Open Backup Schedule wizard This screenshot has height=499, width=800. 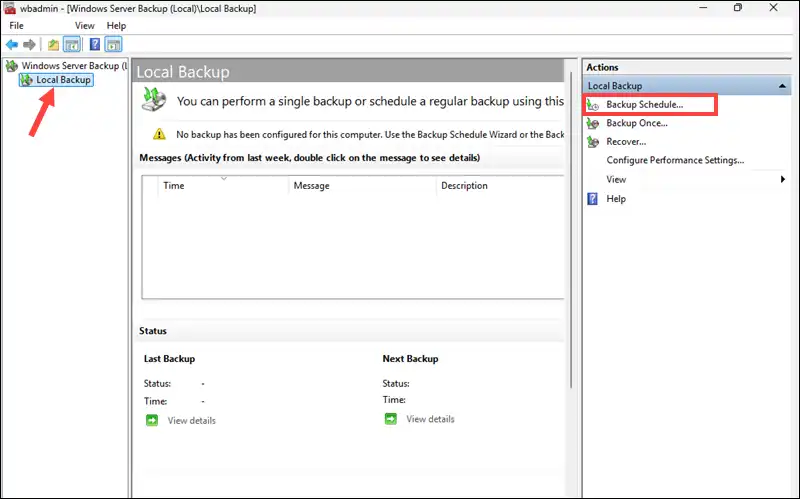(644, 105)
